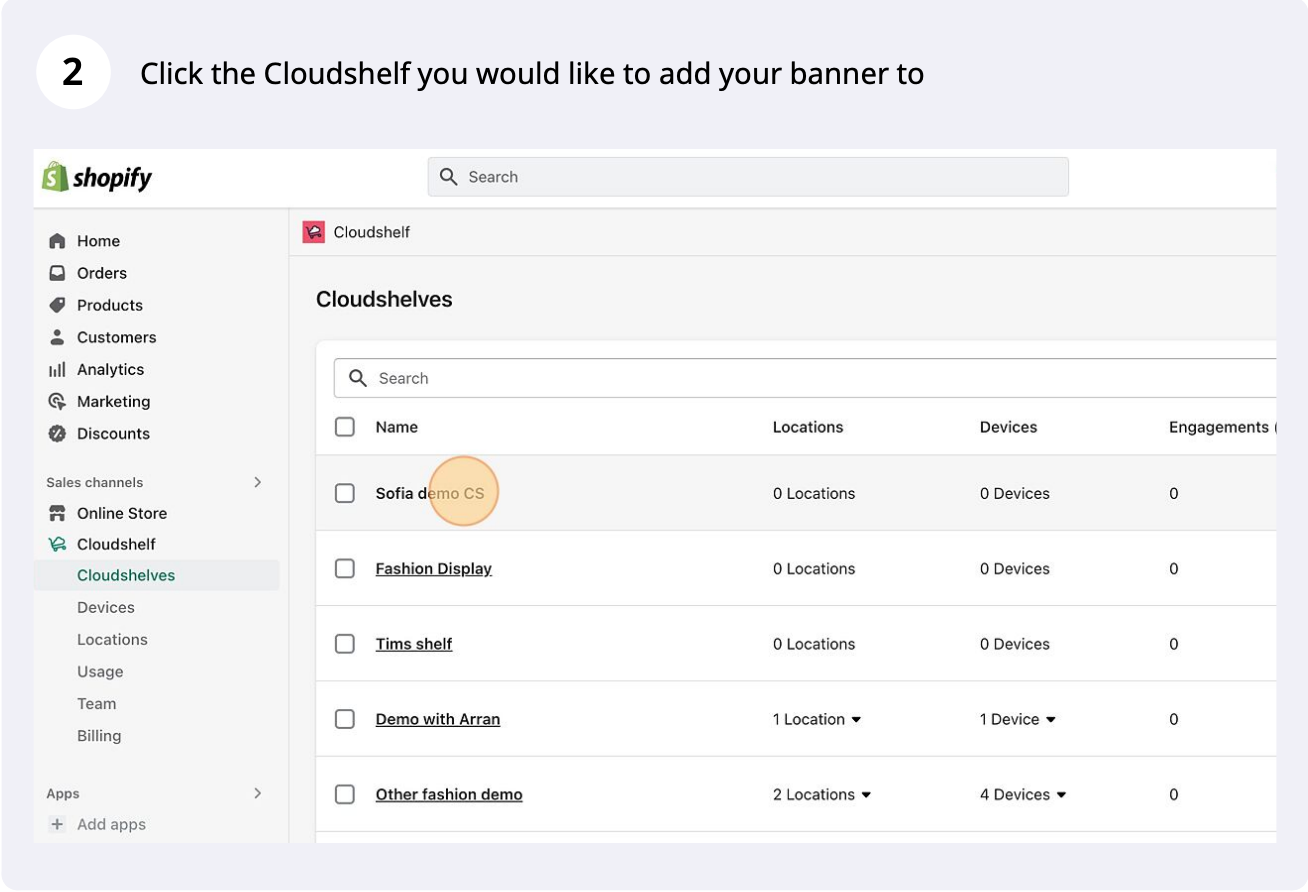Click the Orders inbox icon
The height and width of the screenshot is (892, 1308).
57,273
